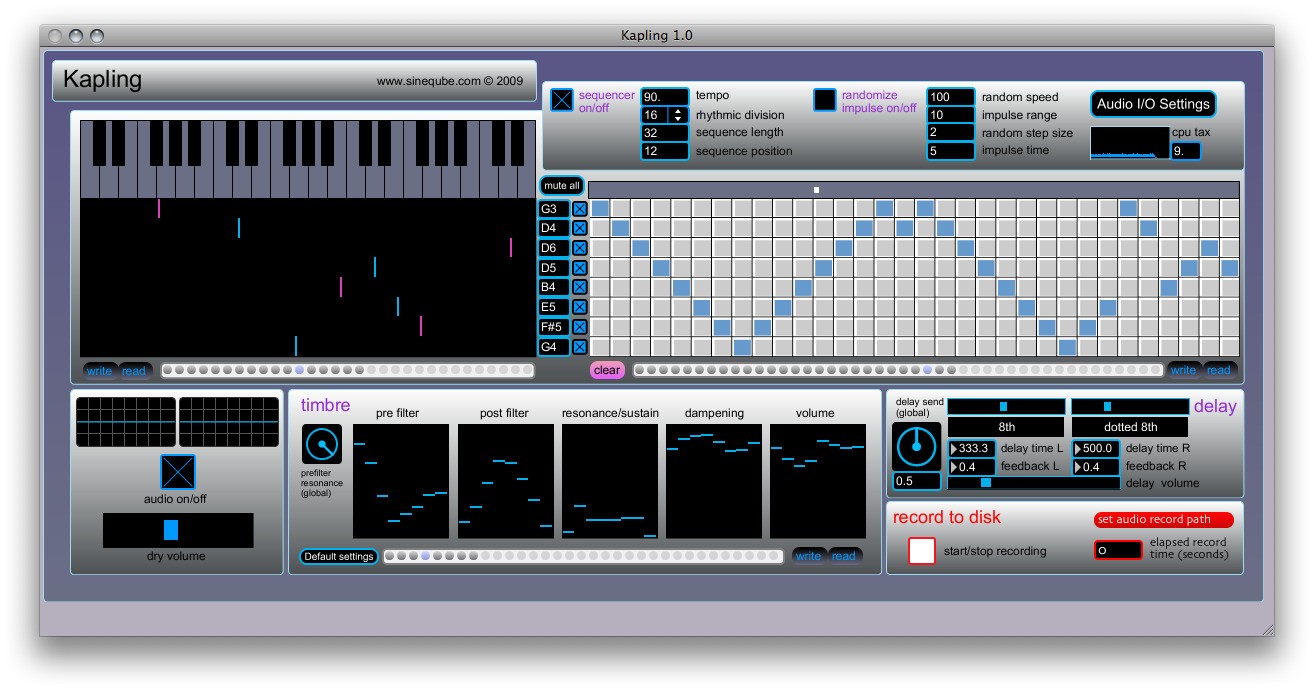Toggle mute box for the E5 row
Screen dimensions: 1314x691
[x=579, y=307]
